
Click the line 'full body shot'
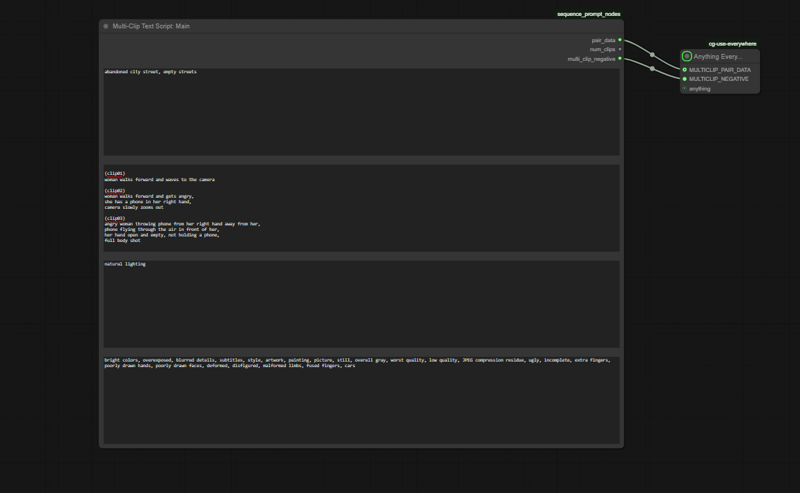coord(122,240)
